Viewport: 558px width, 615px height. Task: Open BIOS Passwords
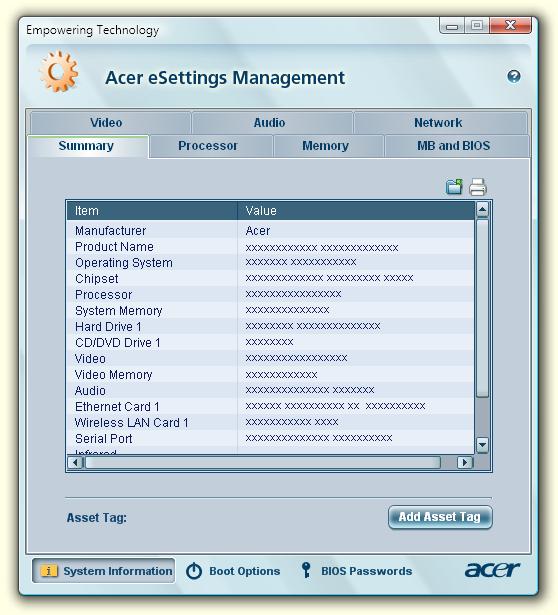click(x=356, y=571)
